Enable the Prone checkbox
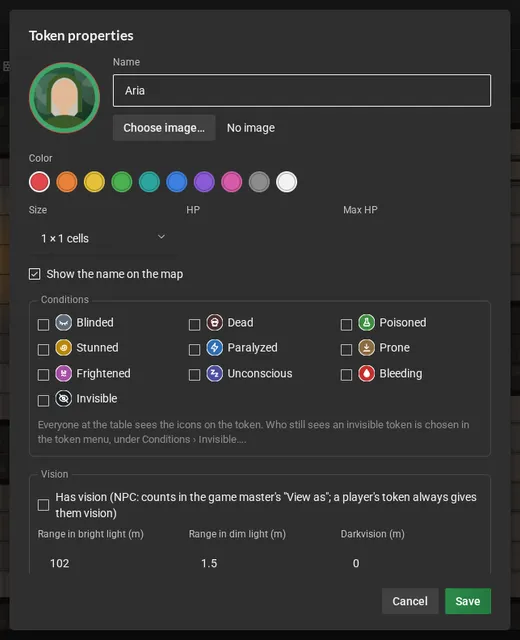Viewport: 520px width, 640px height. (346, 350)
